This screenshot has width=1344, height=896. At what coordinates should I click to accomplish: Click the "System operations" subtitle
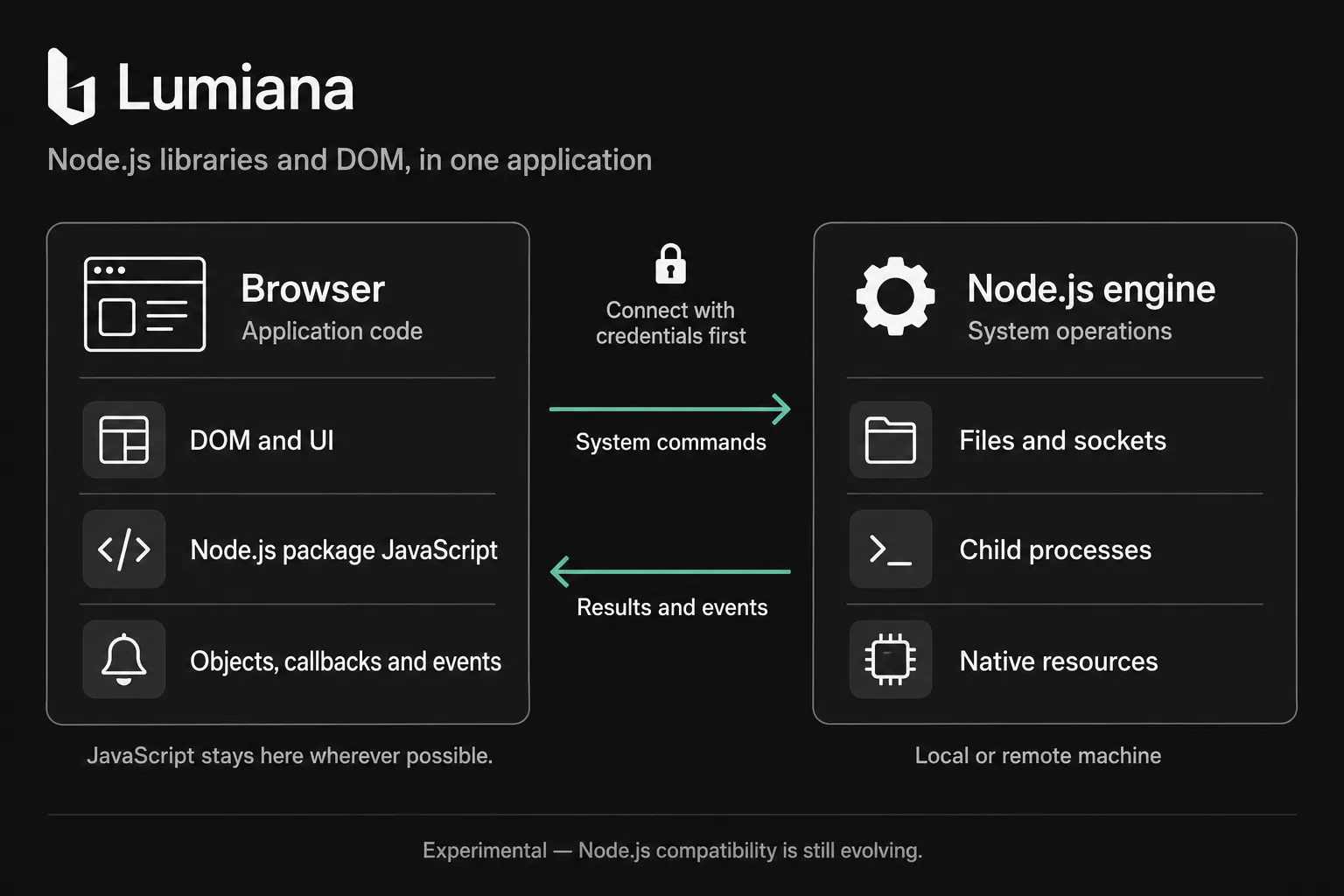(x=1070, y=331)
